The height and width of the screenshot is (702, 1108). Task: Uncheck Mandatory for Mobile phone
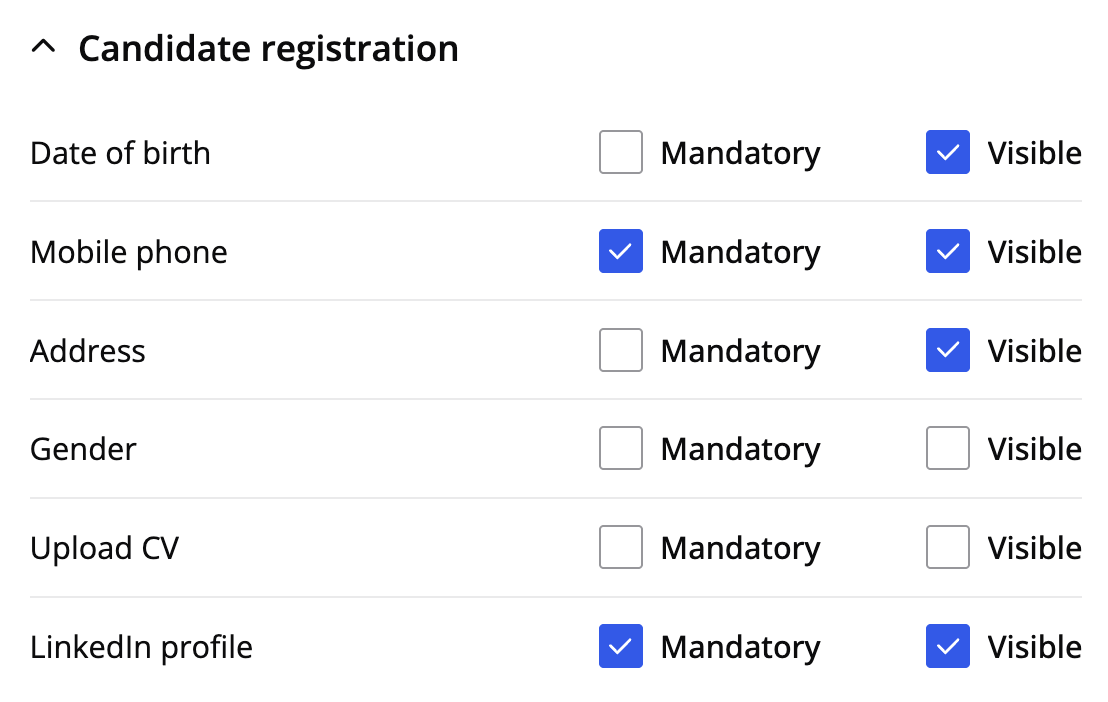[x=621, y=252]
